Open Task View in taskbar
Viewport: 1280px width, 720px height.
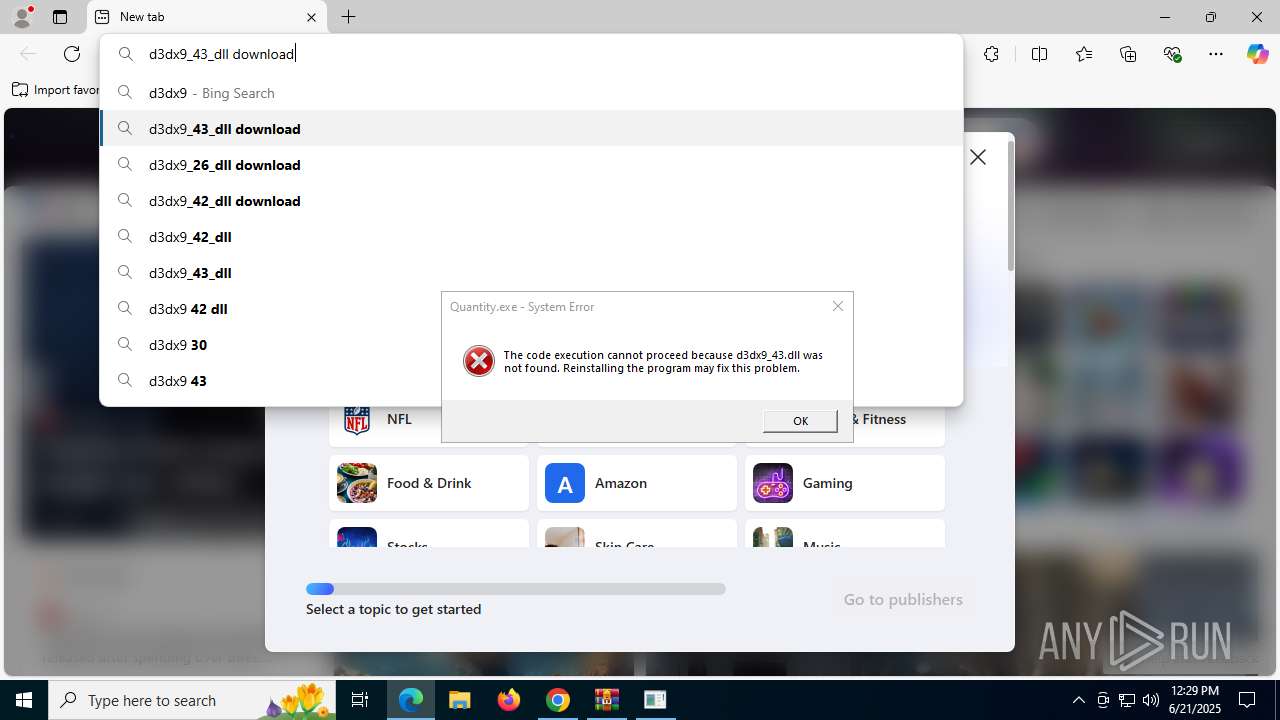(x=360, y=700)
